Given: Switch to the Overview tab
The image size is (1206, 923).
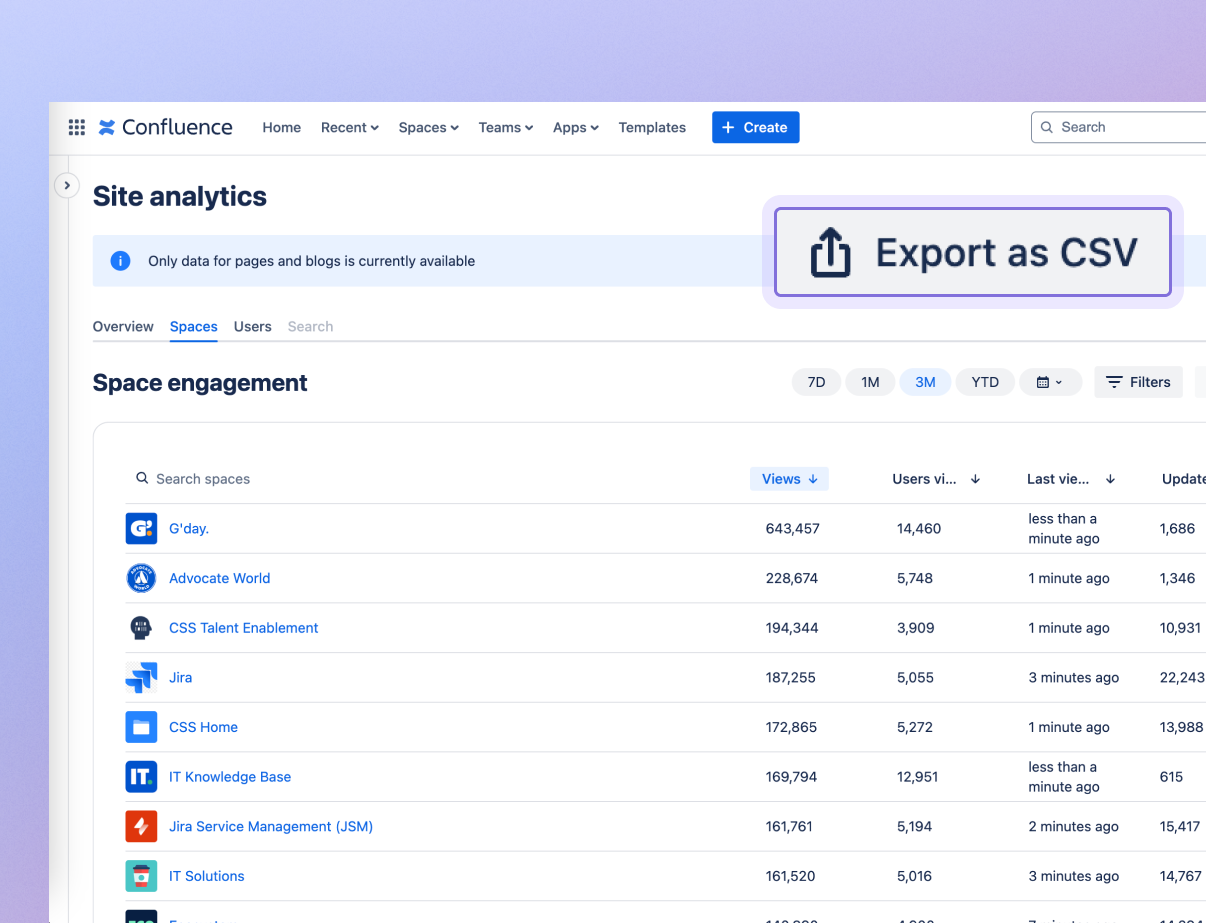Looking at the screenshot, I should pos(122,326).
